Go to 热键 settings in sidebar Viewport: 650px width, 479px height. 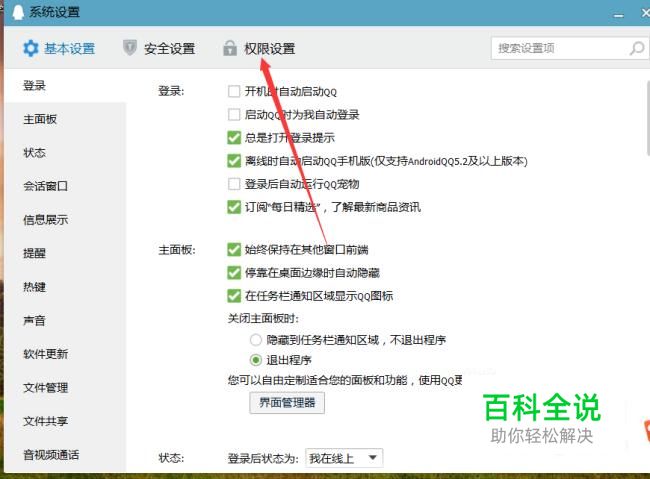[x=34, y=287]
